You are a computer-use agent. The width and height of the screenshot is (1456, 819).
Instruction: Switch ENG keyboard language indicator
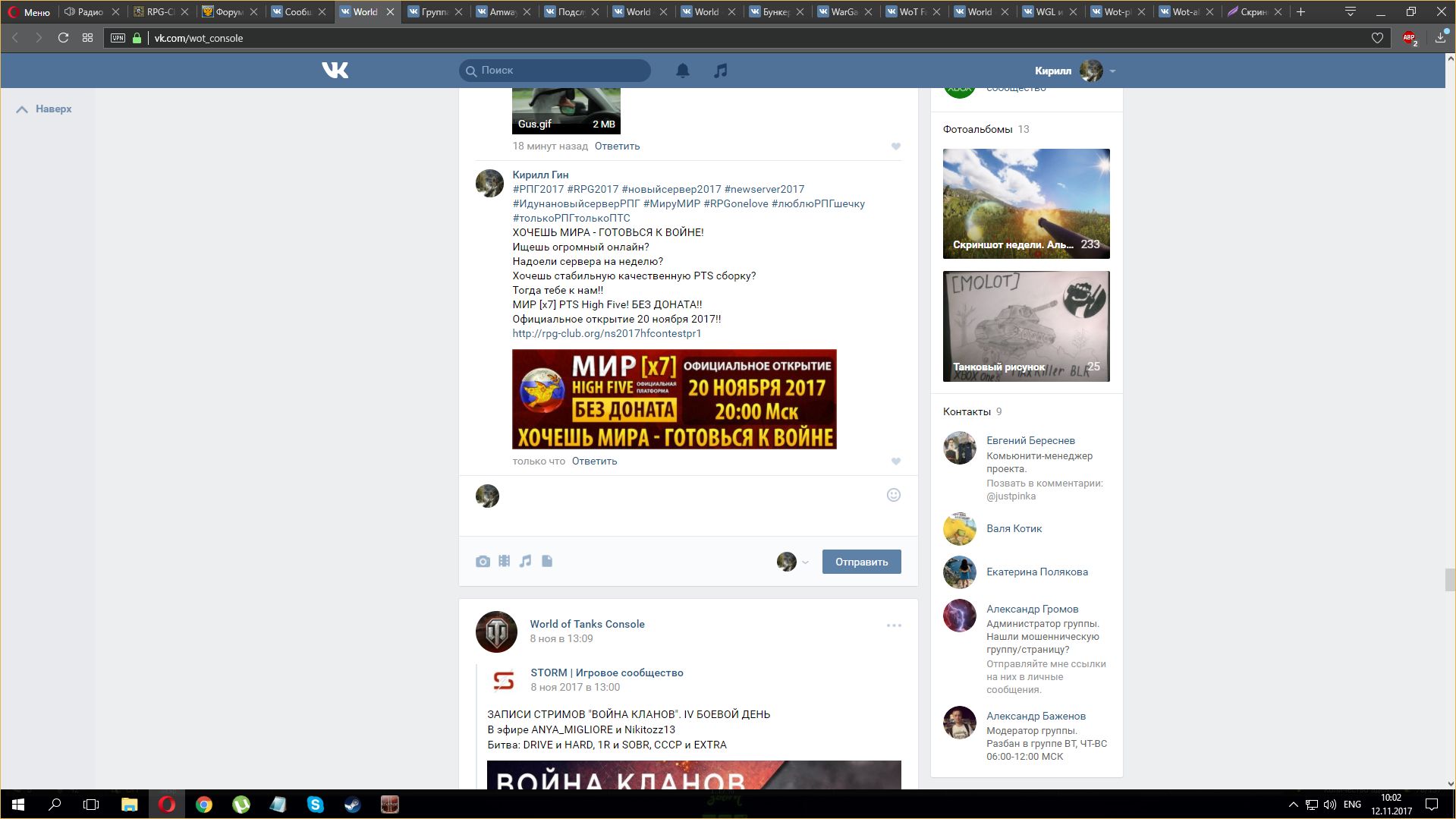coord(1352,805)
